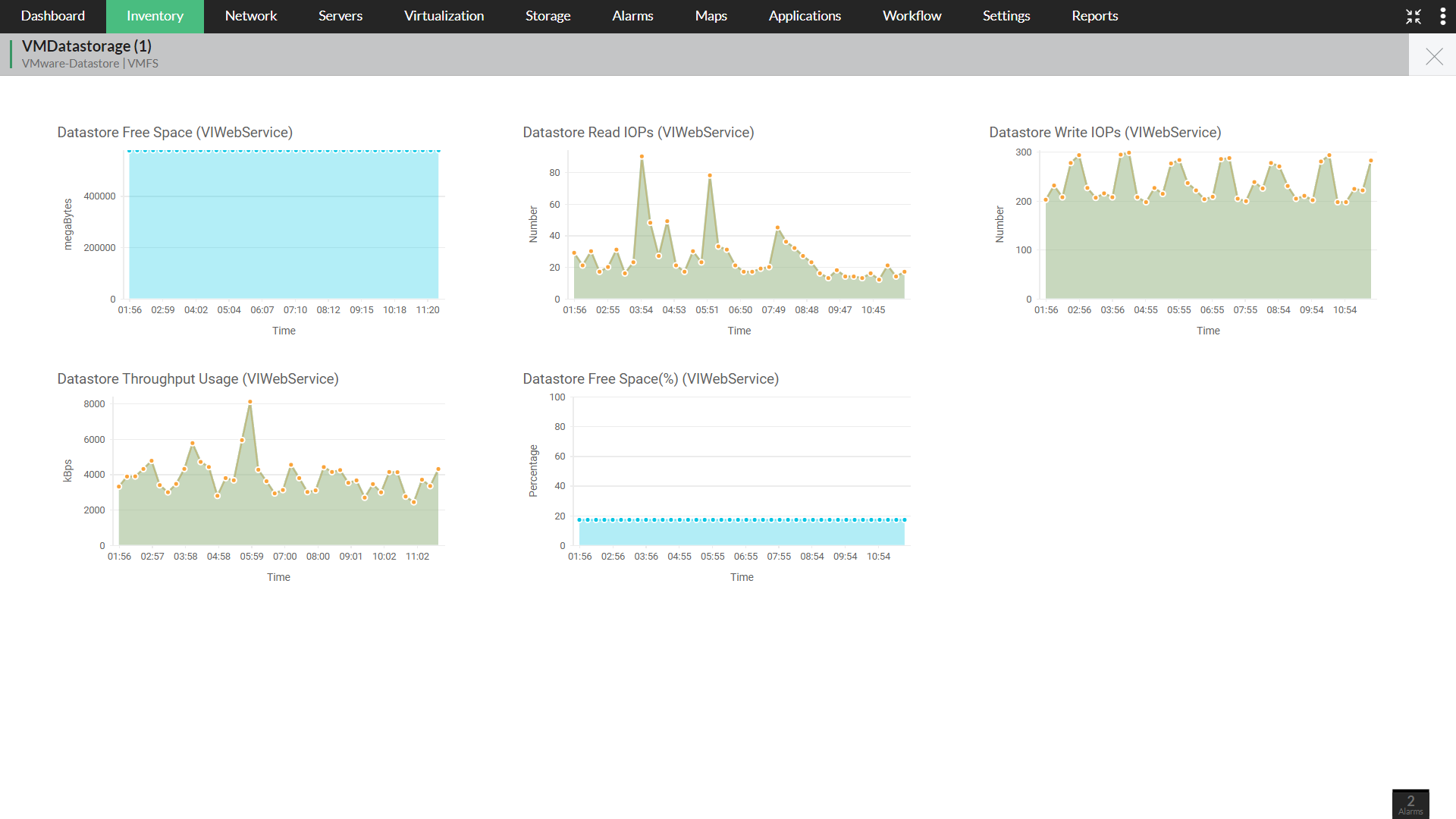View the Reports section
1456x819 pixels.
(1094, 16)
